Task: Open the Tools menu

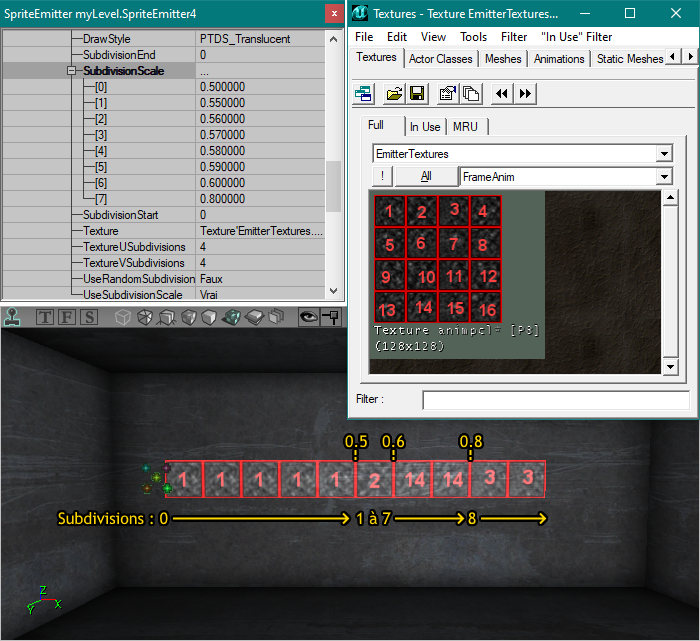Action: (x=473, y=37)
